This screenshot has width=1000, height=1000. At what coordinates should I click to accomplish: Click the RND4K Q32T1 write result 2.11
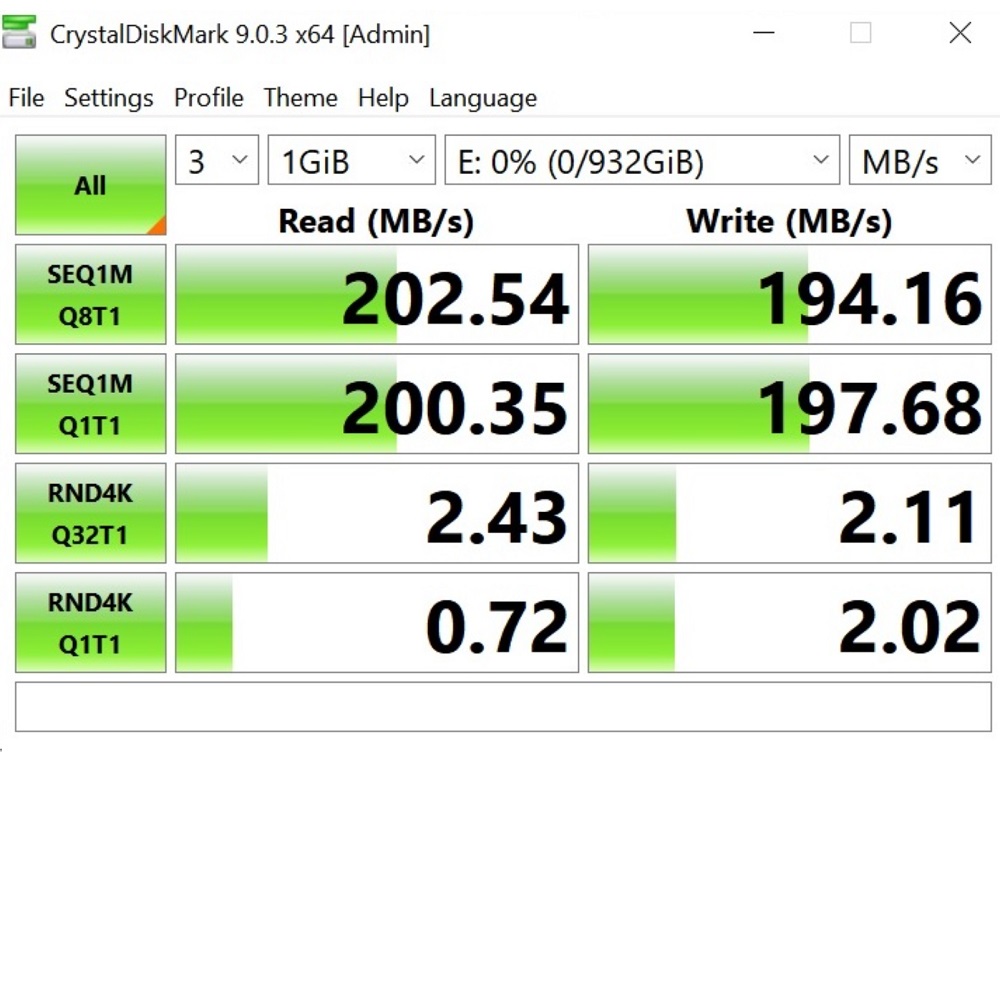coord(790,513)
